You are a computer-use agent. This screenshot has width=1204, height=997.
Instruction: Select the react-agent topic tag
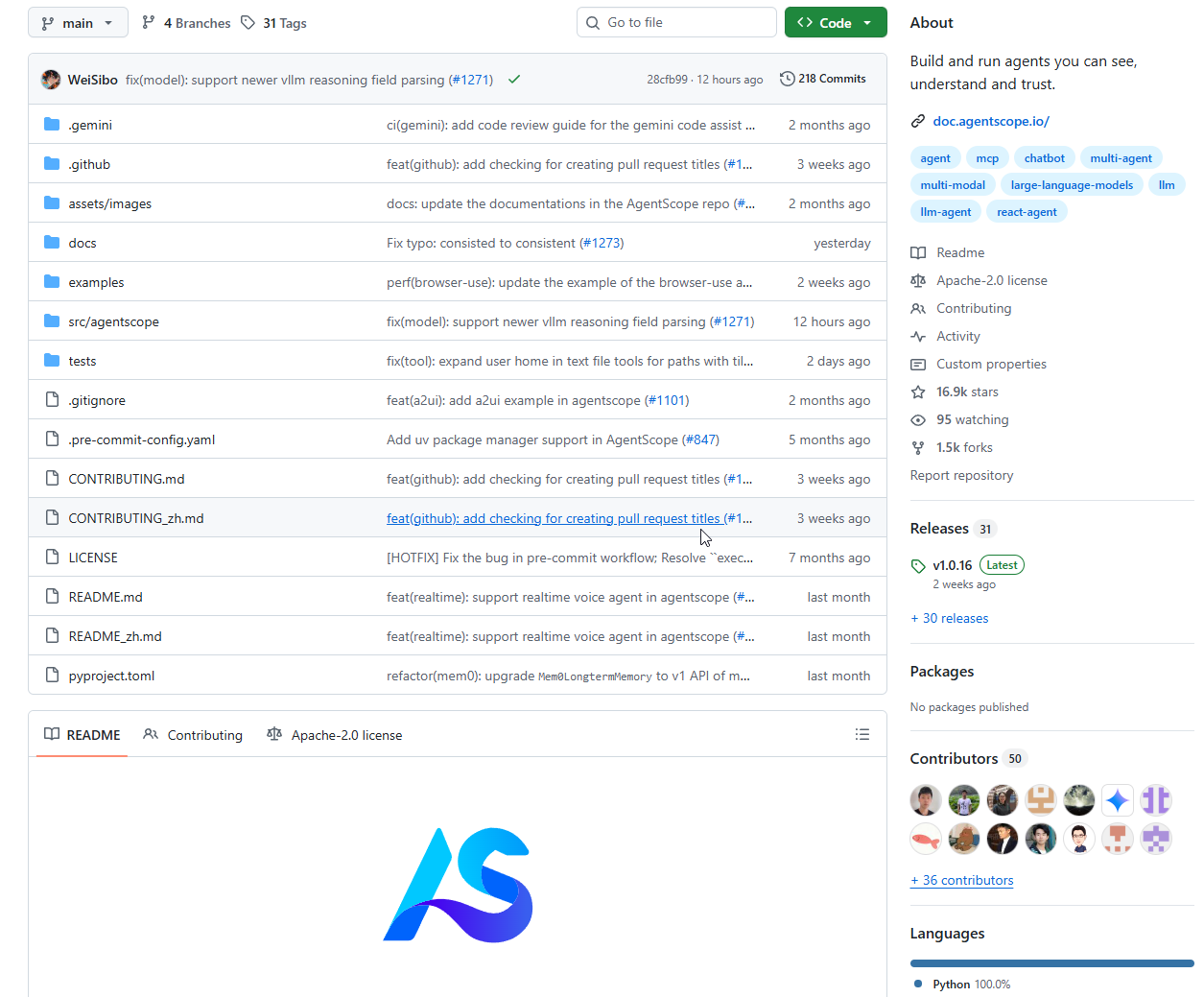[1027, 212]
